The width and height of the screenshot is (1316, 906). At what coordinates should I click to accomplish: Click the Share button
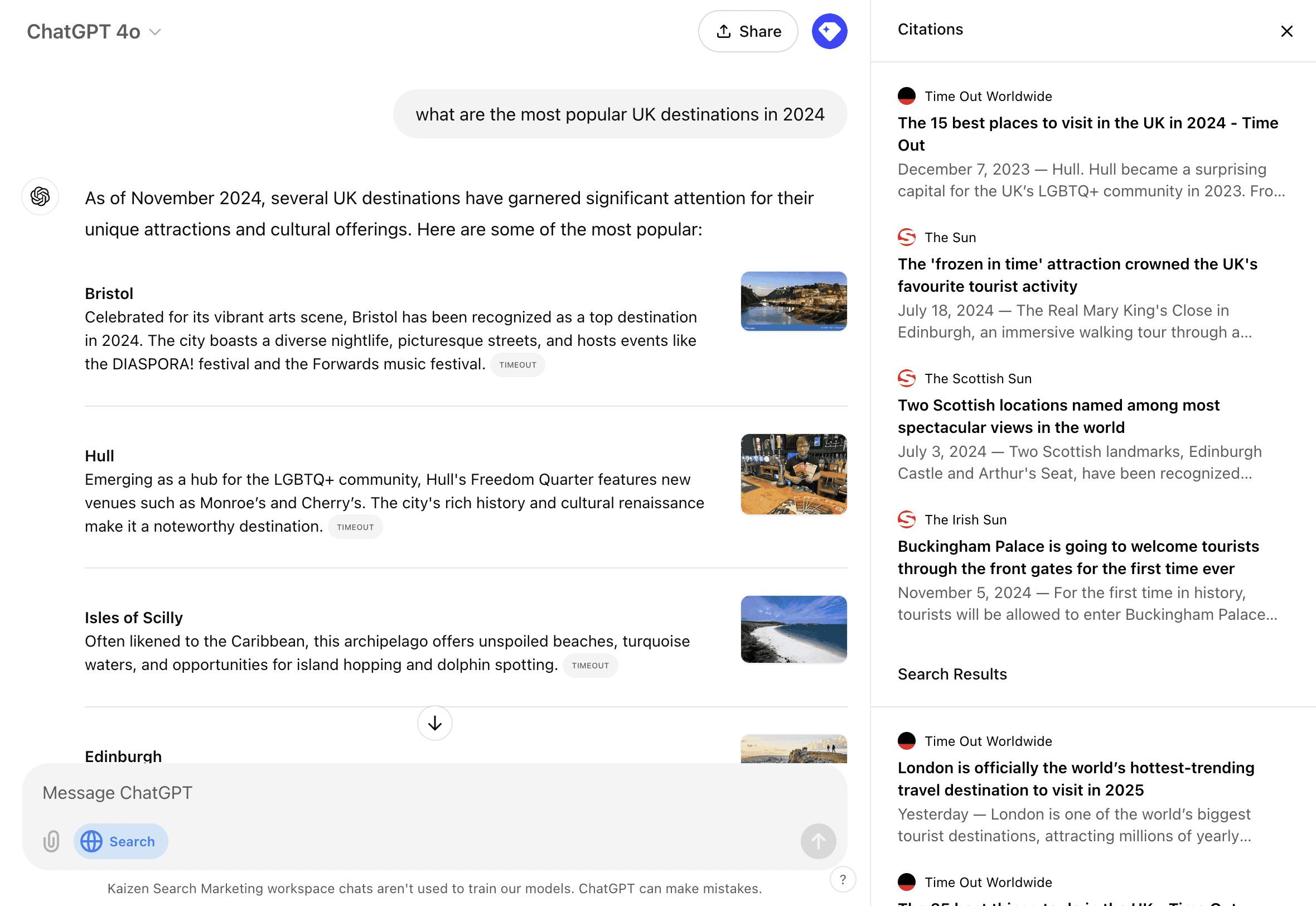pyautogui.click(x=748, y=31)
